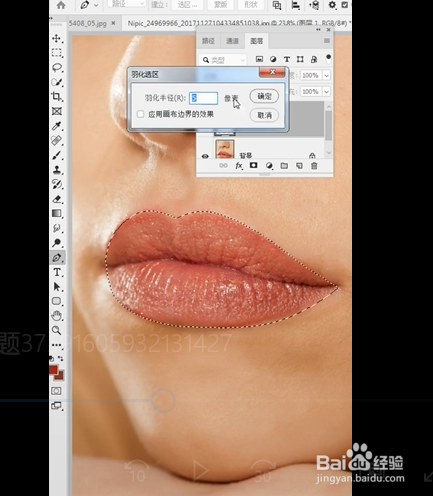Select the Quick Selection tool
This screenshot has height=496, width=433.
(x=57, y=82)
